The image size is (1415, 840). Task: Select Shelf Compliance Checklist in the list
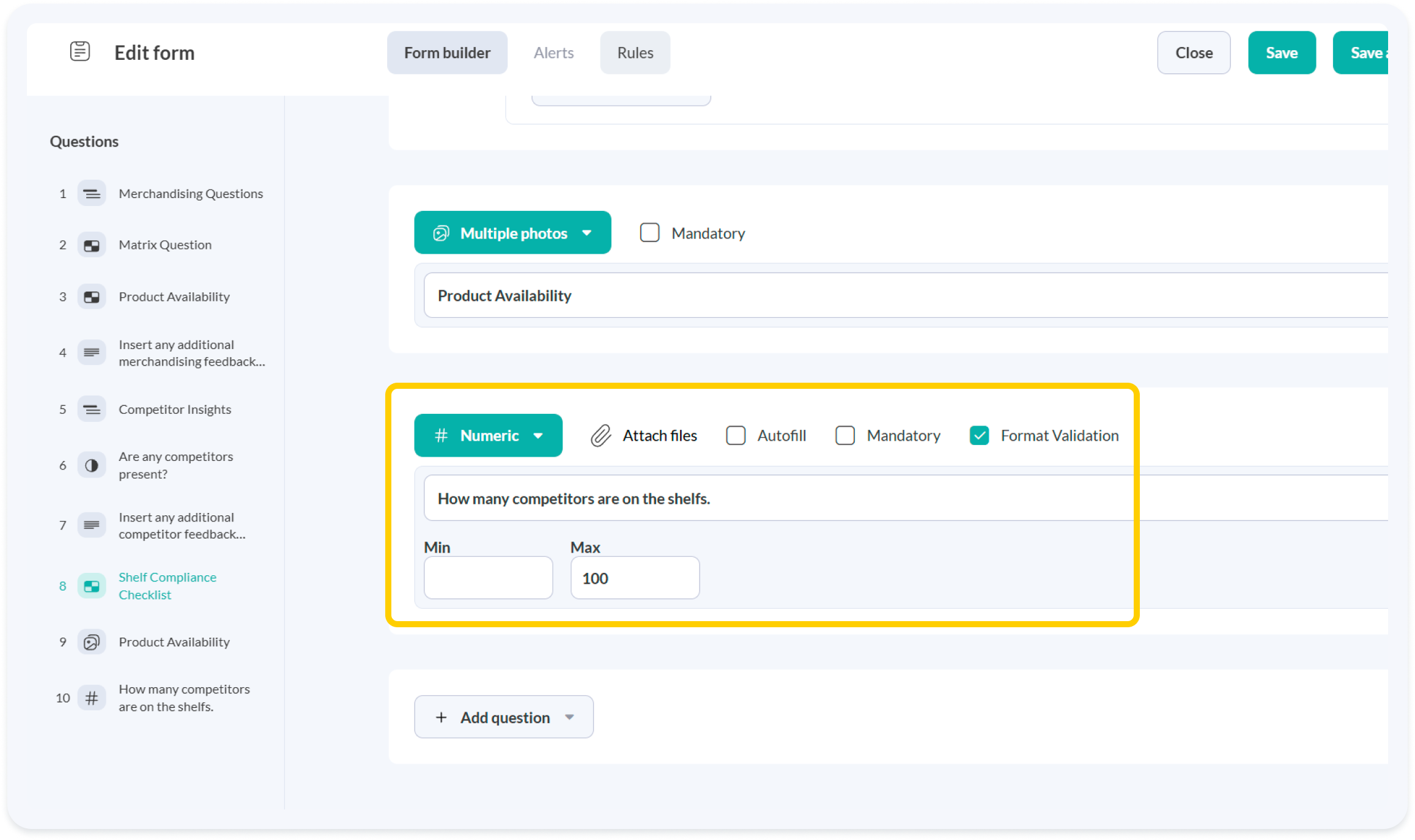coord(168,586)
